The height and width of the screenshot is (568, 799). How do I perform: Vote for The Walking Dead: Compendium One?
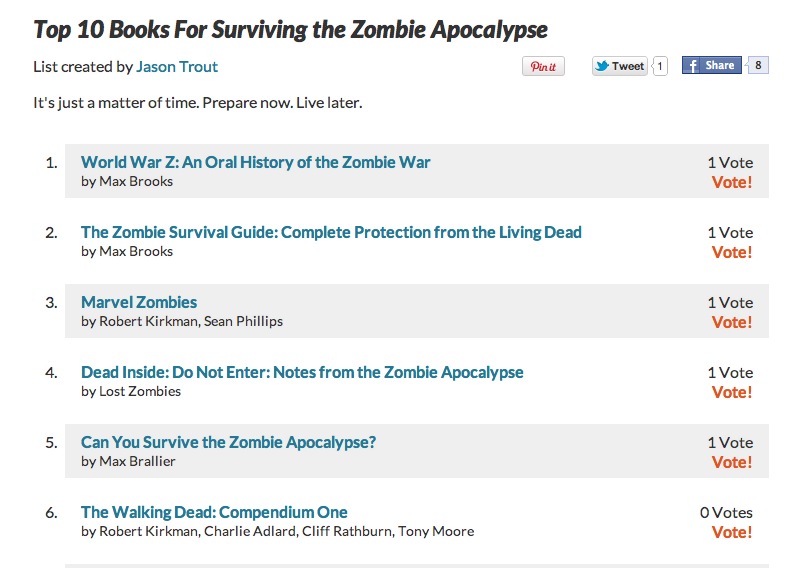pos(732,532)
